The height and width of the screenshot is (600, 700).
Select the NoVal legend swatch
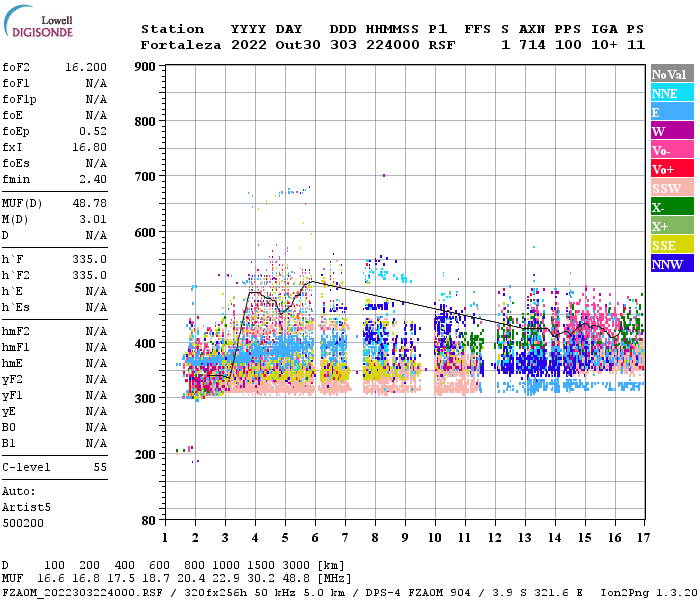pos(672,74)
